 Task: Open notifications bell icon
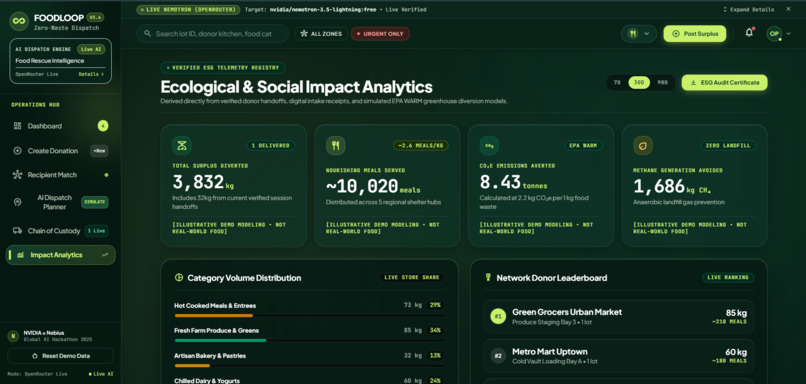pyautogui.click(x=749, y=33)
